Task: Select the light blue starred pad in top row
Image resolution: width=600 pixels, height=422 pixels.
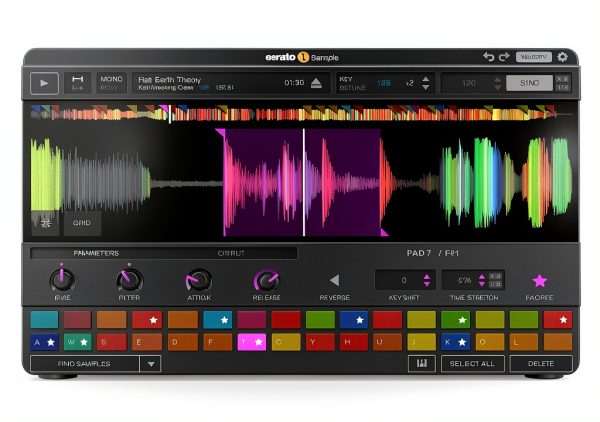Action: click(217, 320)
